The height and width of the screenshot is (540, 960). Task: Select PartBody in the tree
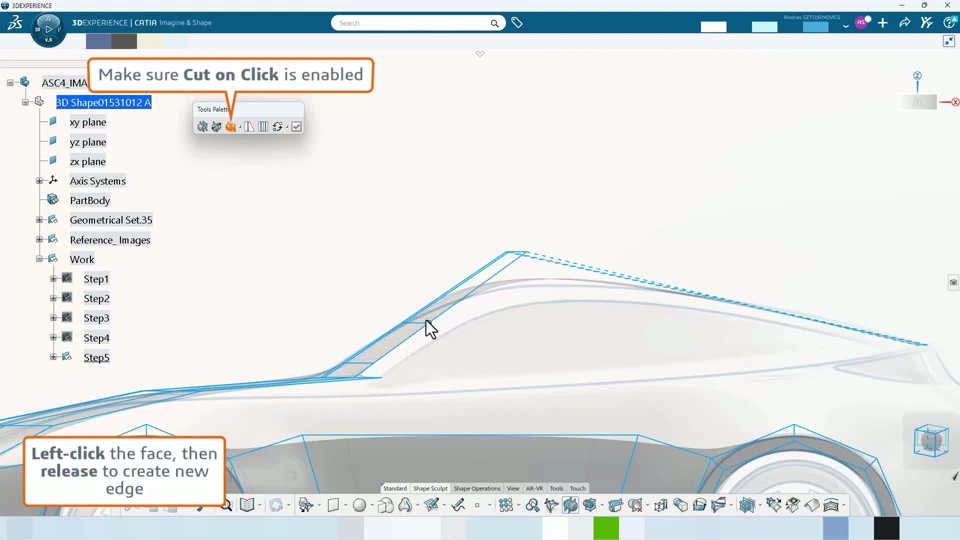point(90,200)
